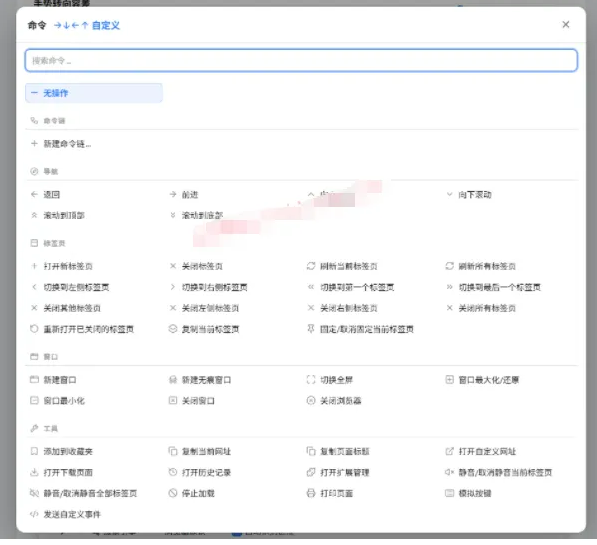
Task: Select the 停止加载 stop icon
Action: click(x=173, y=493)
